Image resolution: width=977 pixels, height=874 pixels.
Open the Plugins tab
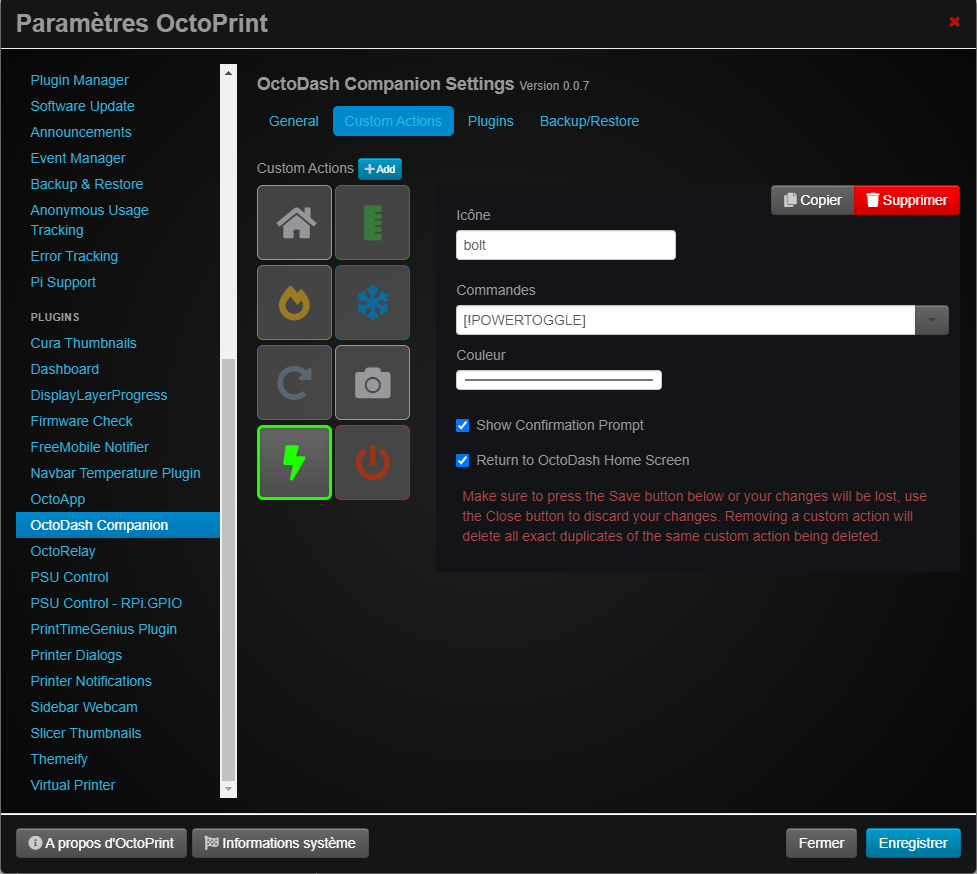click(491, 121)
